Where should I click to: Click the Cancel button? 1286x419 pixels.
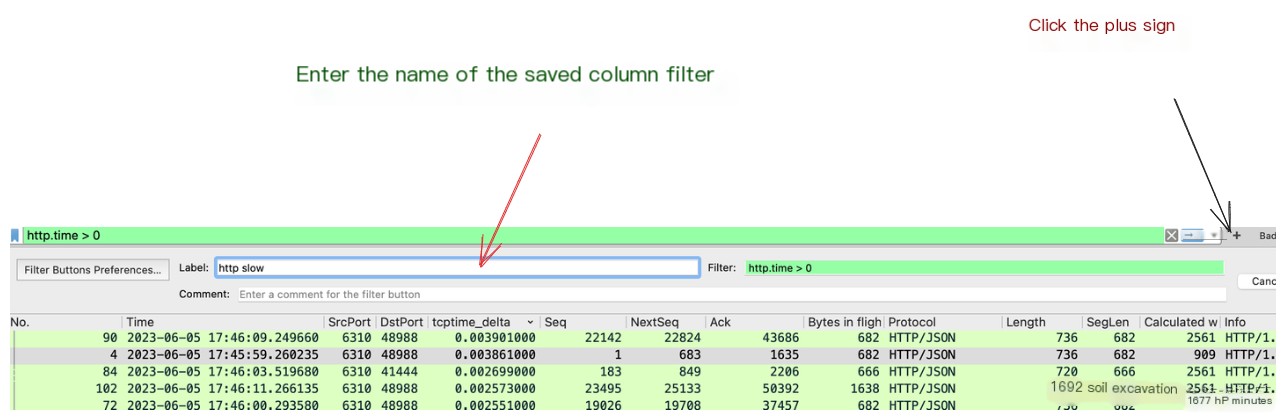pyautogui.click(x=1262, y=282)
